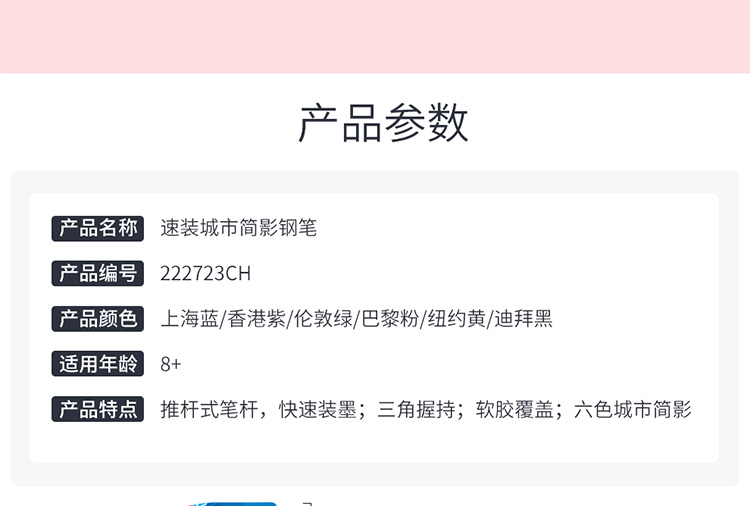The width and height of the screenshot is (750, 506).
Task: Click the 产品参数 heading
Action: [x=383, y=123]
